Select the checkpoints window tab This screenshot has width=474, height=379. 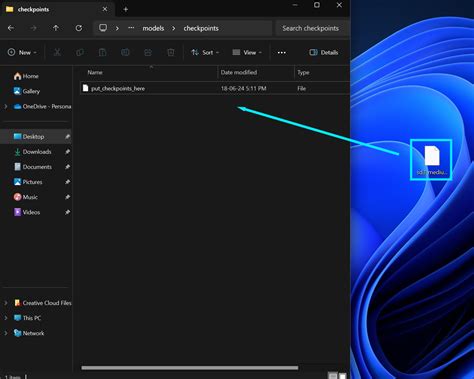[57, 9]
